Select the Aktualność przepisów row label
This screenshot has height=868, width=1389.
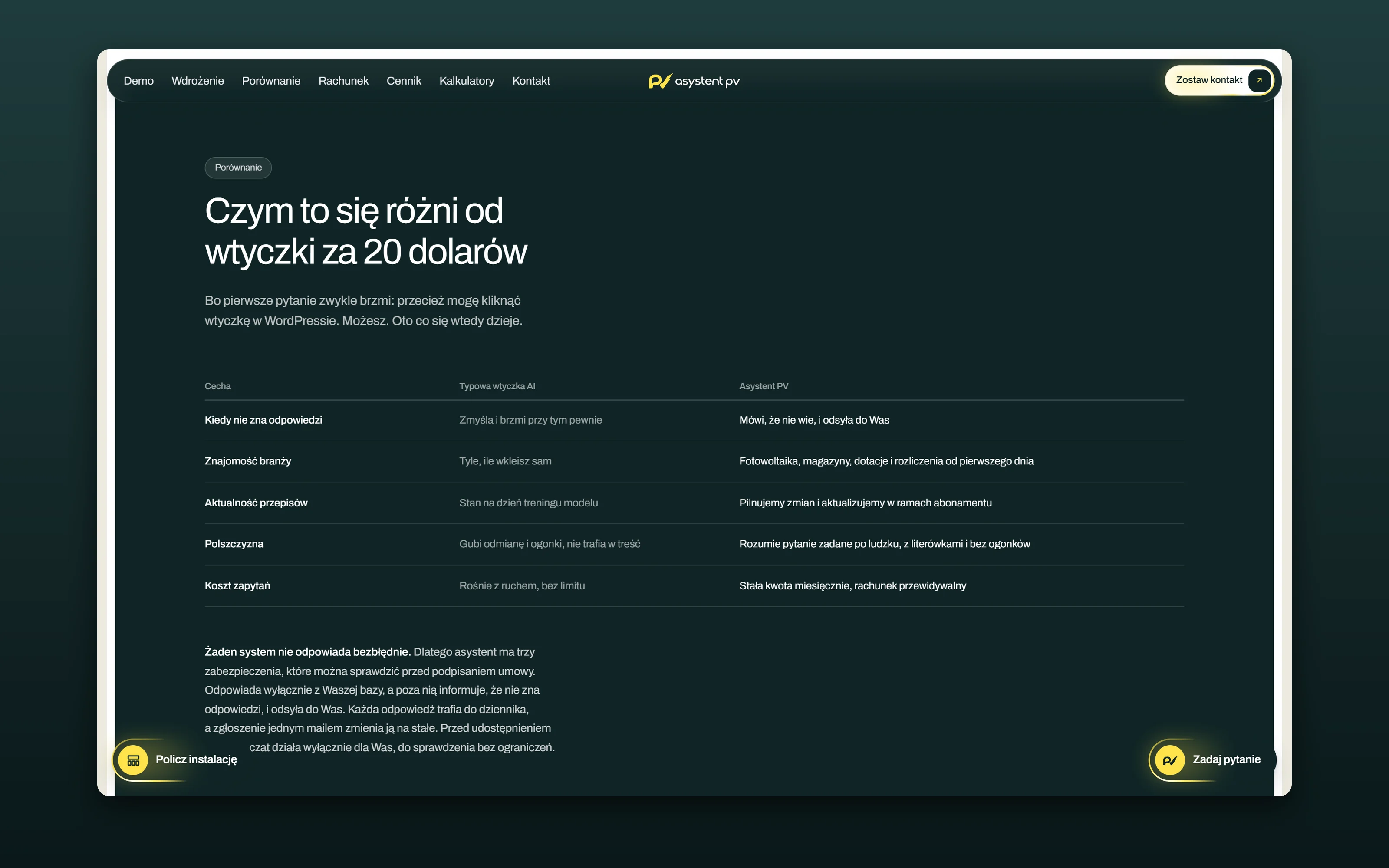click(x=256, y=503)
